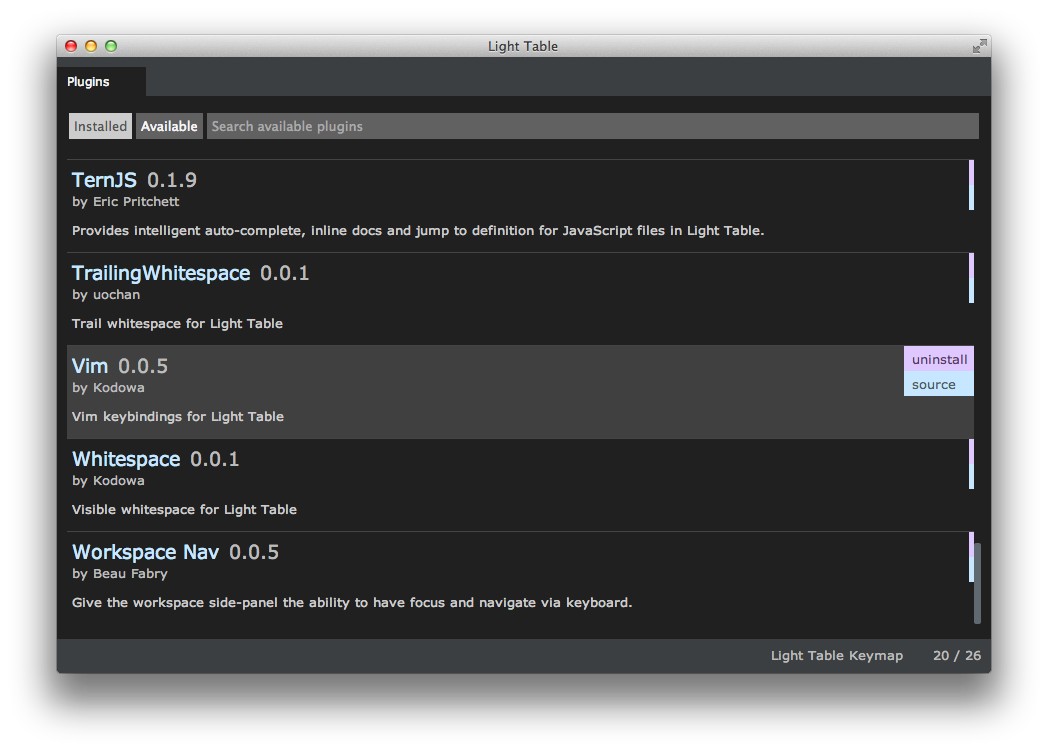
Task: Show the Installed plugins list
Action: click(100, 126)
